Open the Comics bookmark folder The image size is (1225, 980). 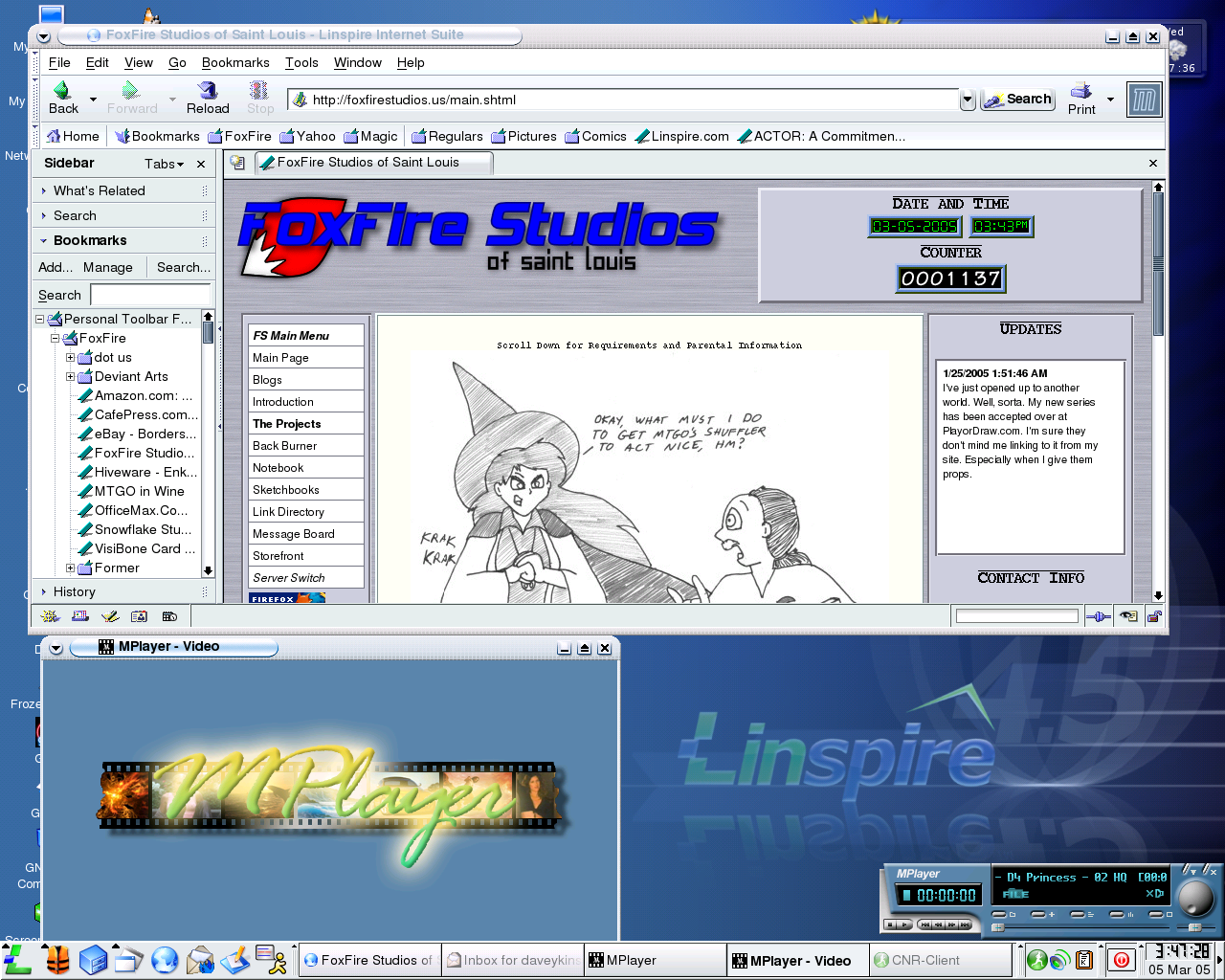[595, 136]
